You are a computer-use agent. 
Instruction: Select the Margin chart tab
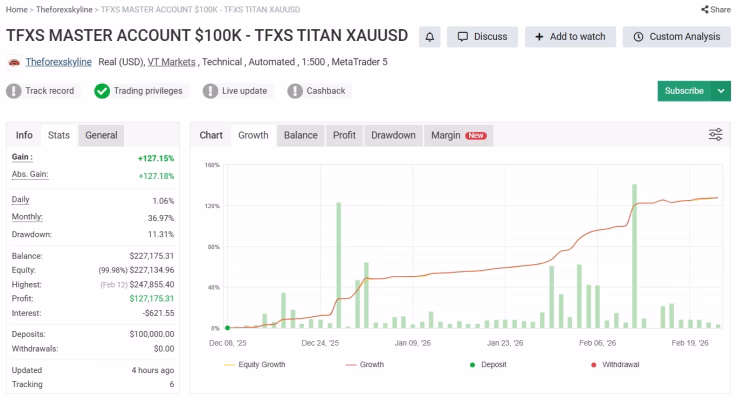[x=458, y=136]
